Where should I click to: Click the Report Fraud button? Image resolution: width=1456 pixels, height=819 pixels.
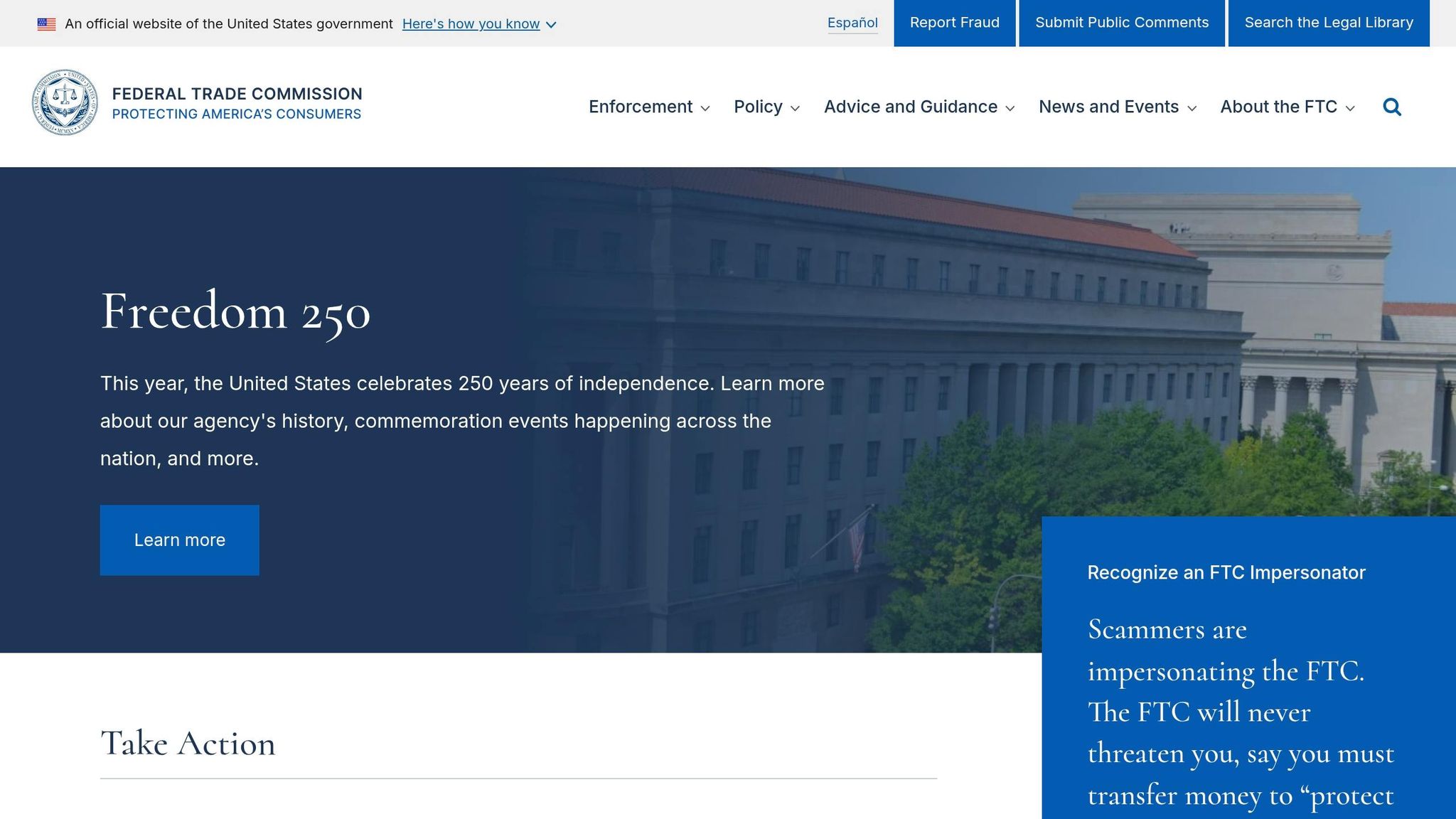(955, 23)
